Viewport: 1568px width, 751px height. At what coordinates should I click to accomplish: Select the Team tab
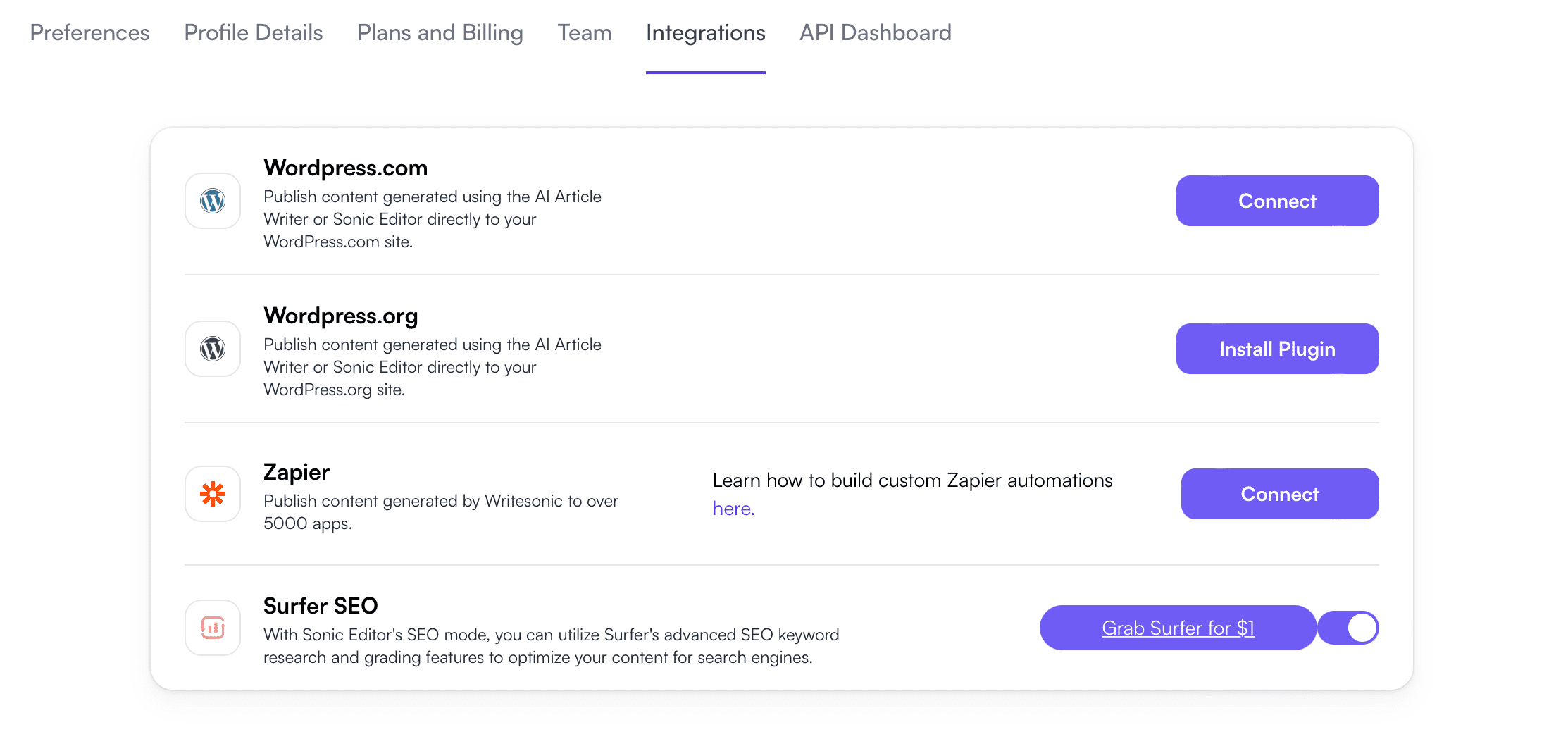tap(584, 32)
